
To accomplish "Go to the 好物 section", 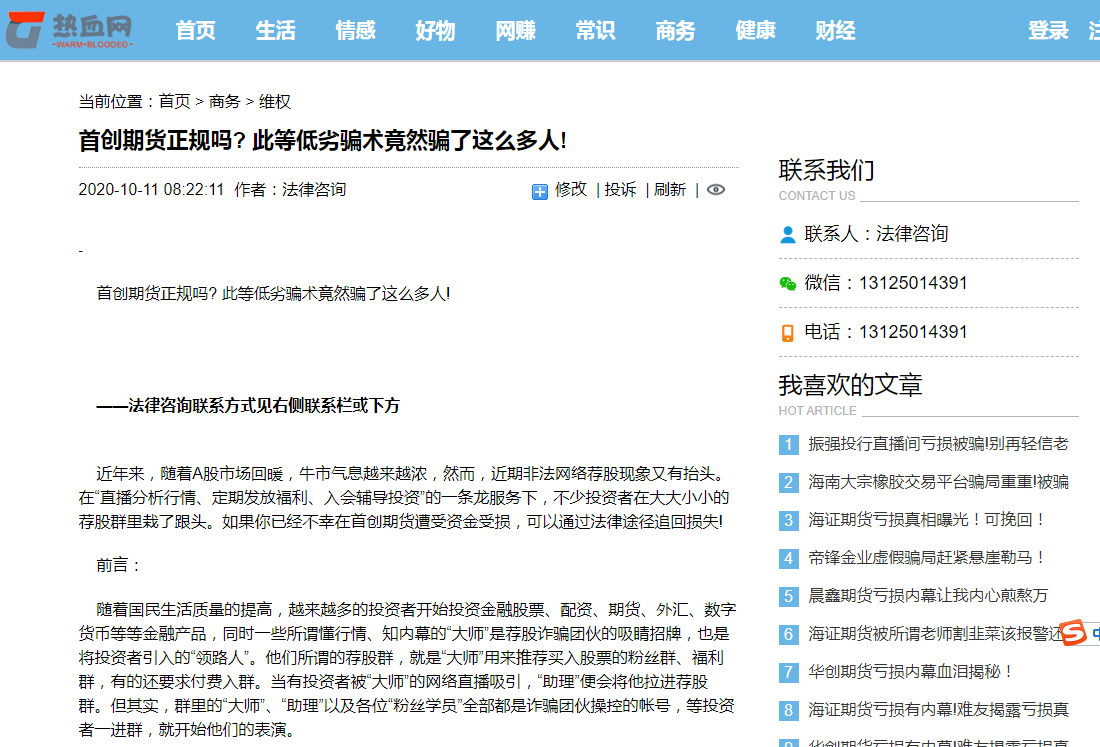I will click(435, 30).
